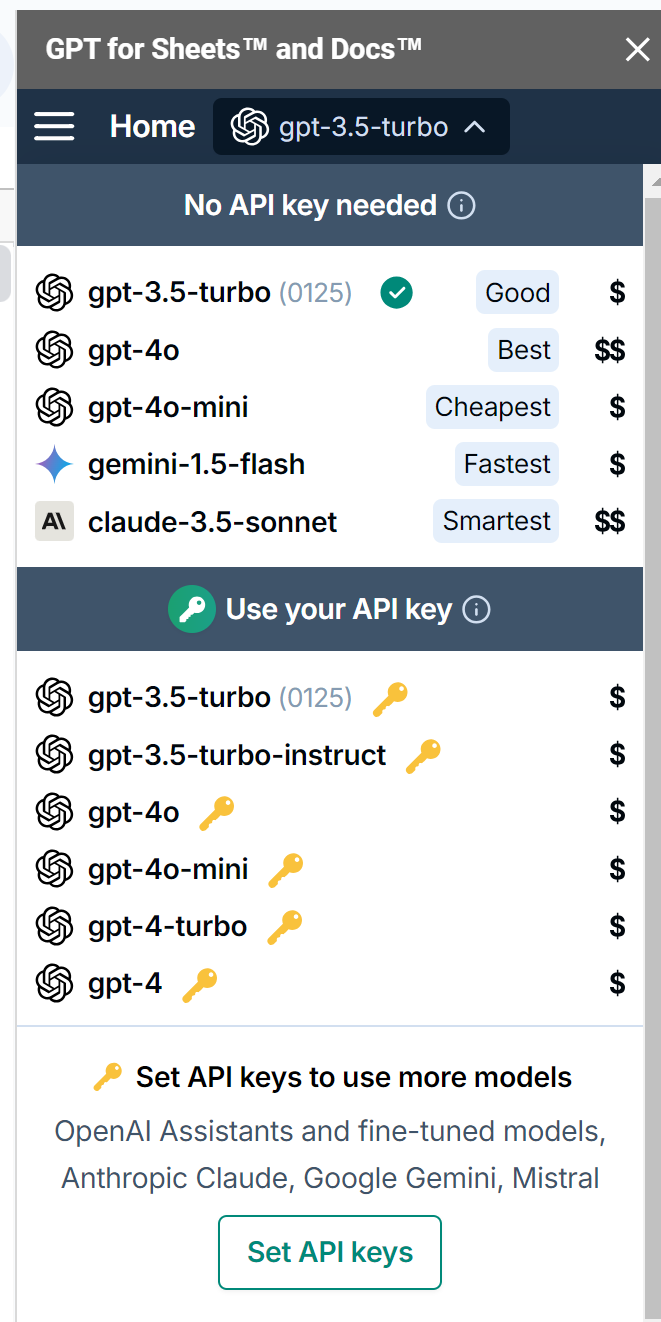
Task: Select gpt-4 under your API key
Action: click(330, 984)
